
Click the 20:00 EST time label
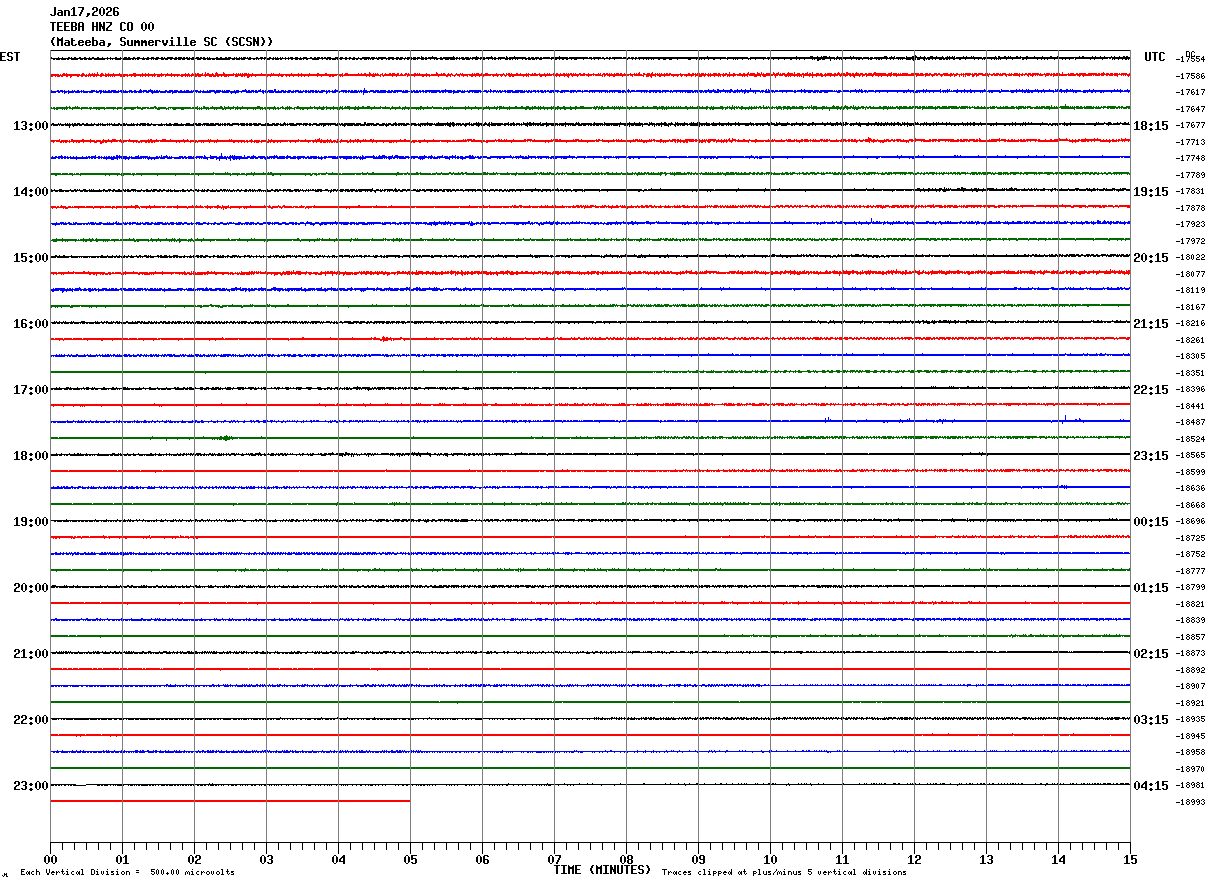[31, 588]
